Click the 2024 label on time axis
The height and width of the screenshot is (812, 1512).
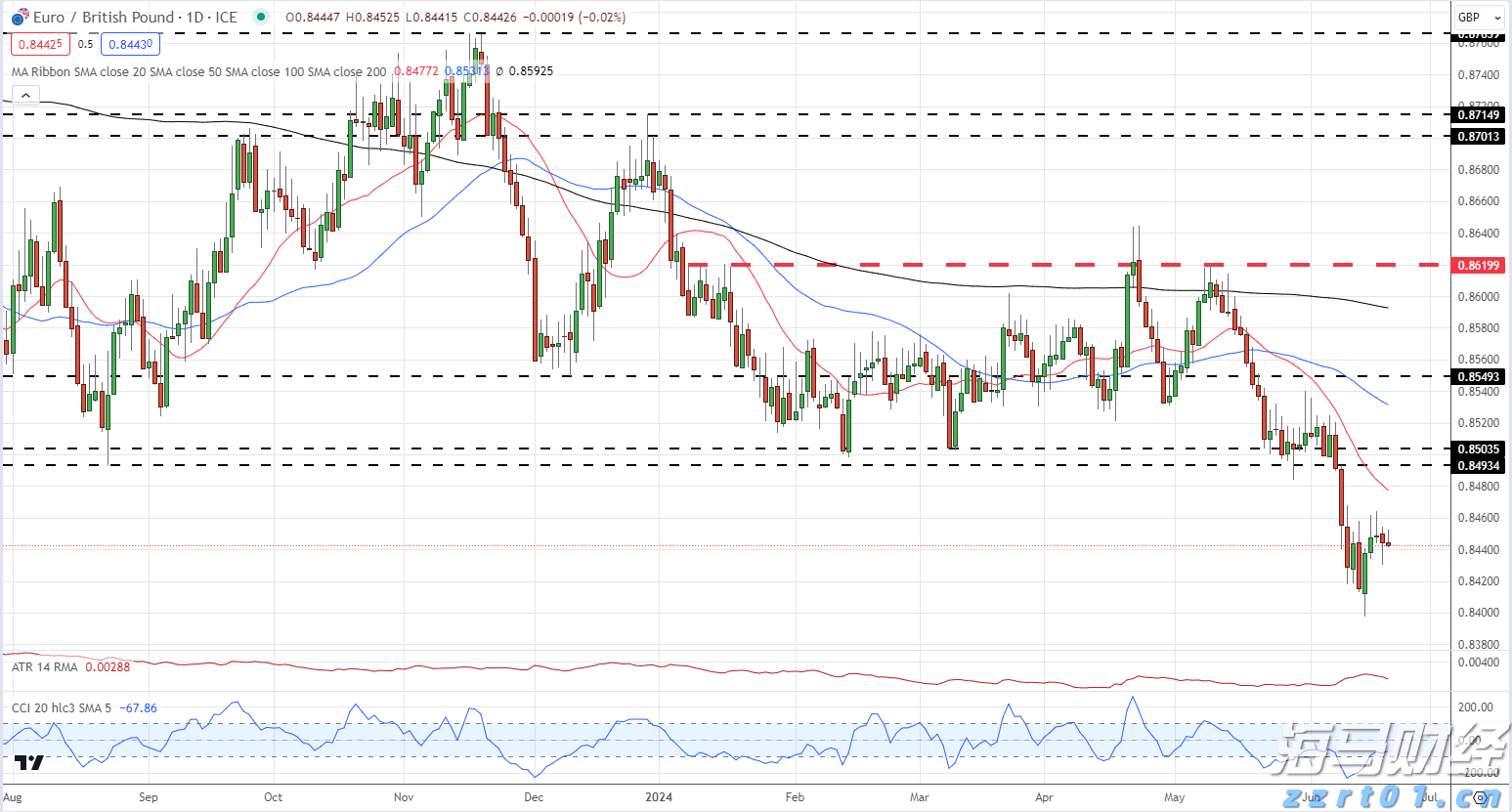tap(660, 796)
